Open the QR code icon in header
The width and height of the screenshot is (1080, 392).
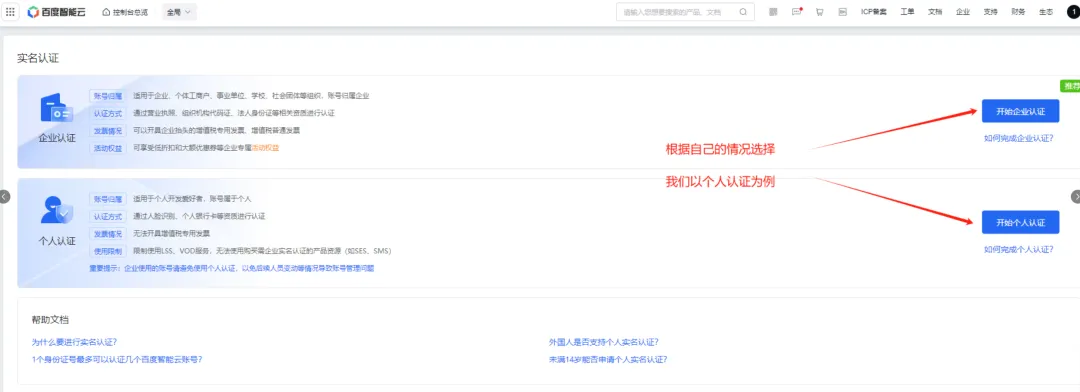tap(773, 12)
